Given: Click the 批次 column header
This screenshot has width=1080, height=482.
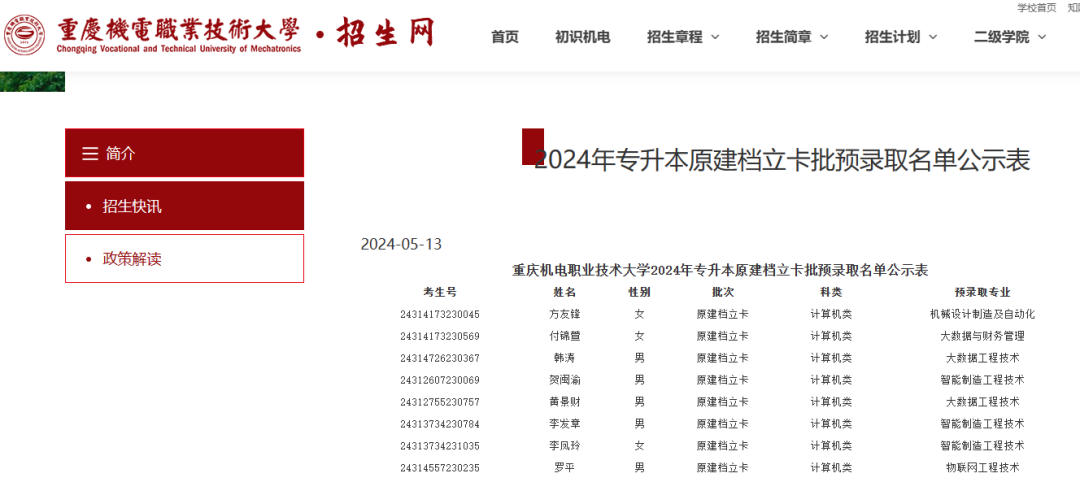Looking at the screenshot, I should pyautogui.click(x=723, y=292).
